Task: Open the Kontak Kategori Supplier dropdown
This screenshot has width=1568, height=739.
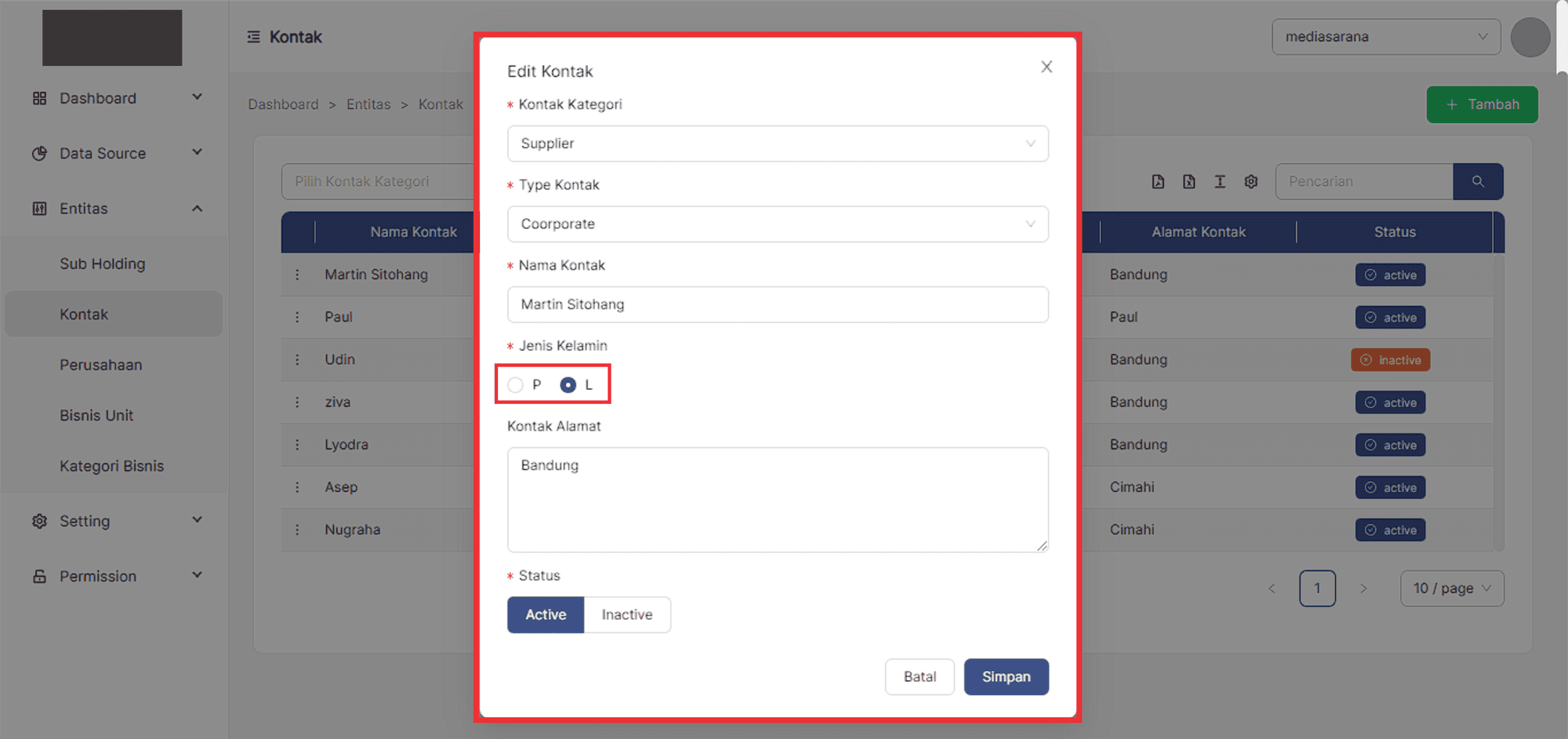Action: pyautogui.click(x=777, y=144)
